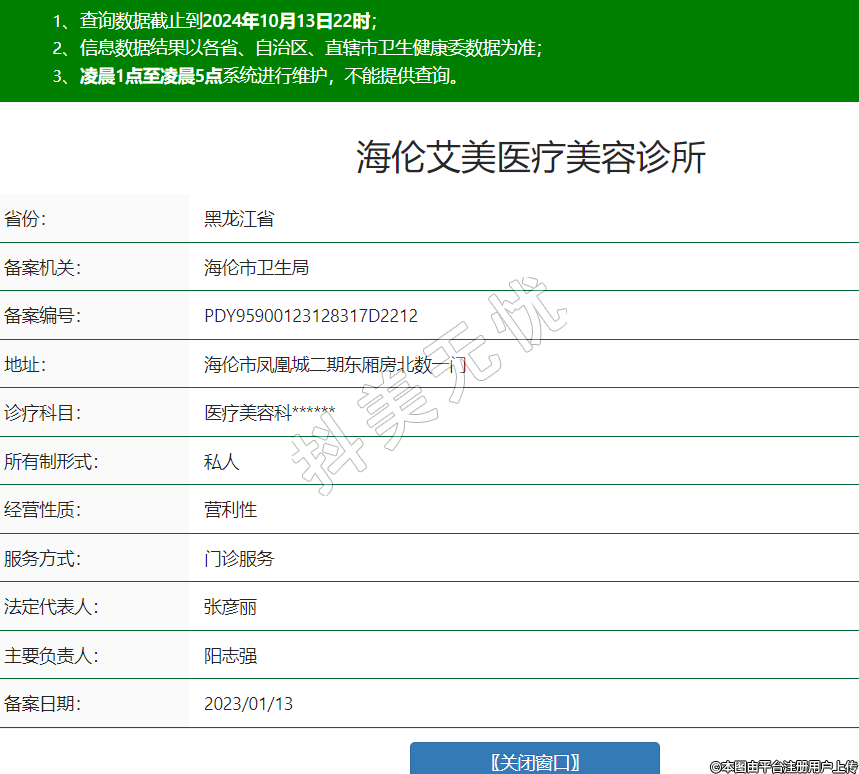Select the record number PDY95900123128317D2212
The height and width of the screenshot is (774, 859).
(x=311, y=316)
